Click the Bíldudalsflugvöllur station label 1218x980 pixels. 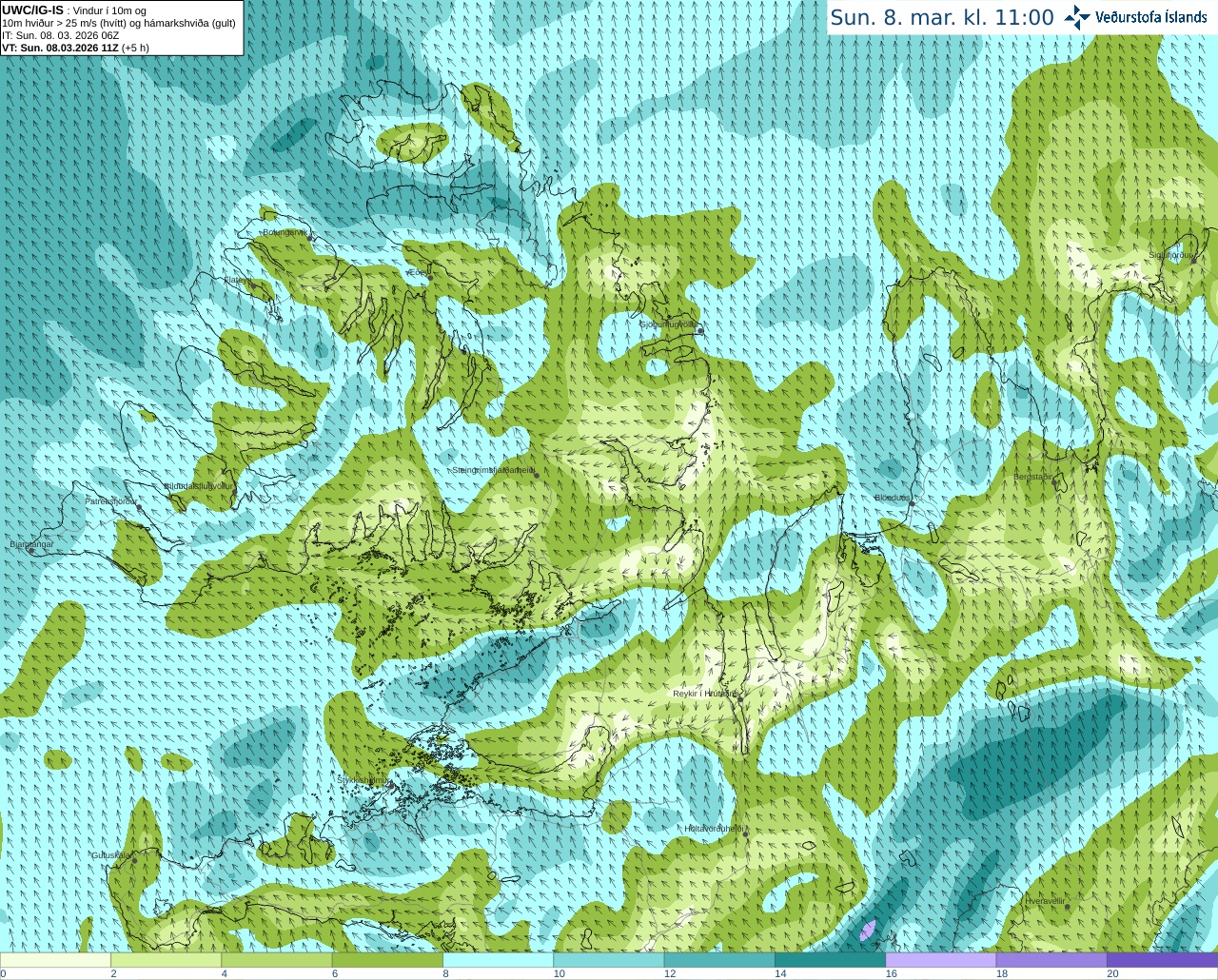[x=197, y=485]
